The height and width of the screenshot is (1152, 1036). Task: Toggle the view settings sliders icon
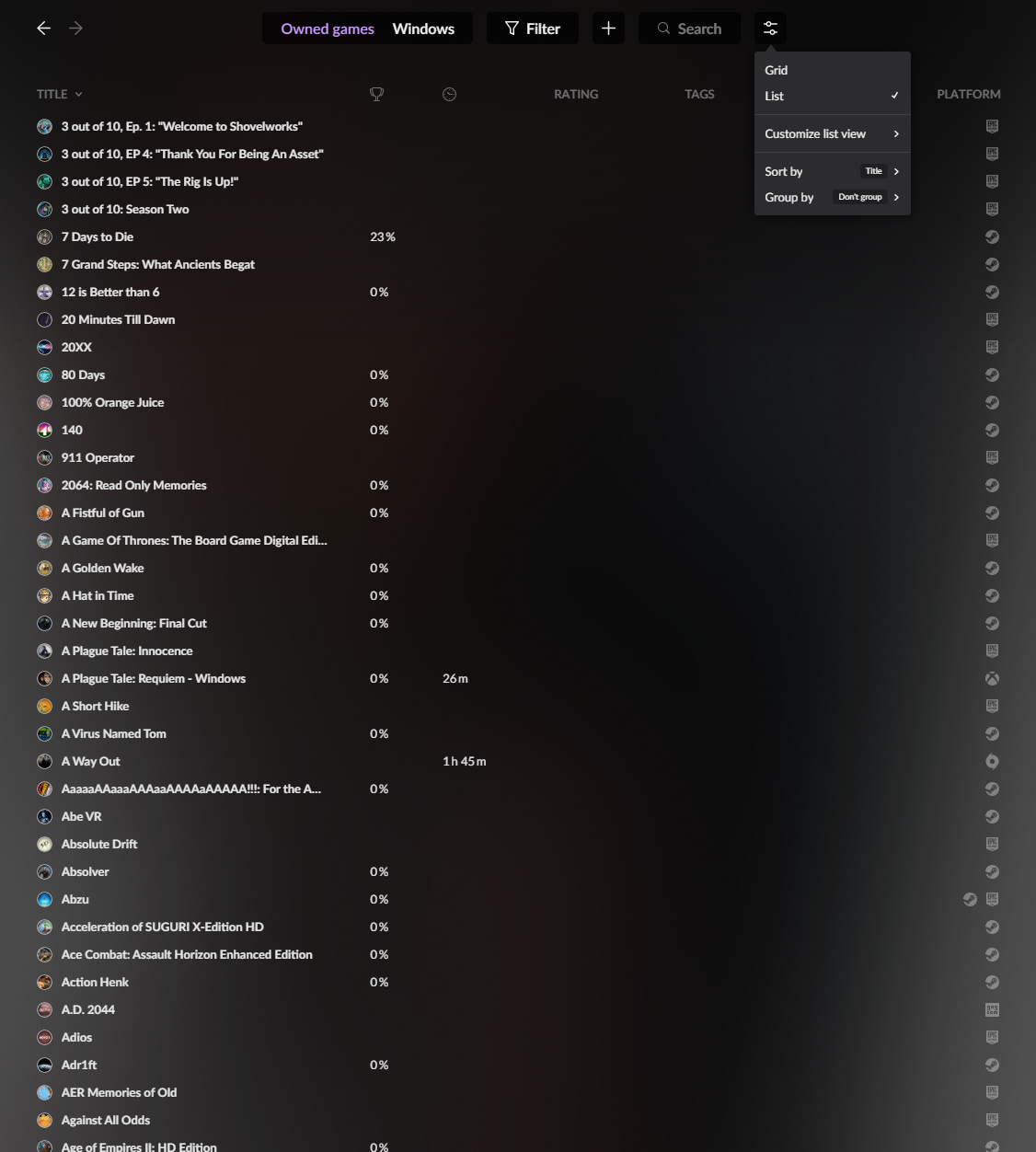[770, 29]
